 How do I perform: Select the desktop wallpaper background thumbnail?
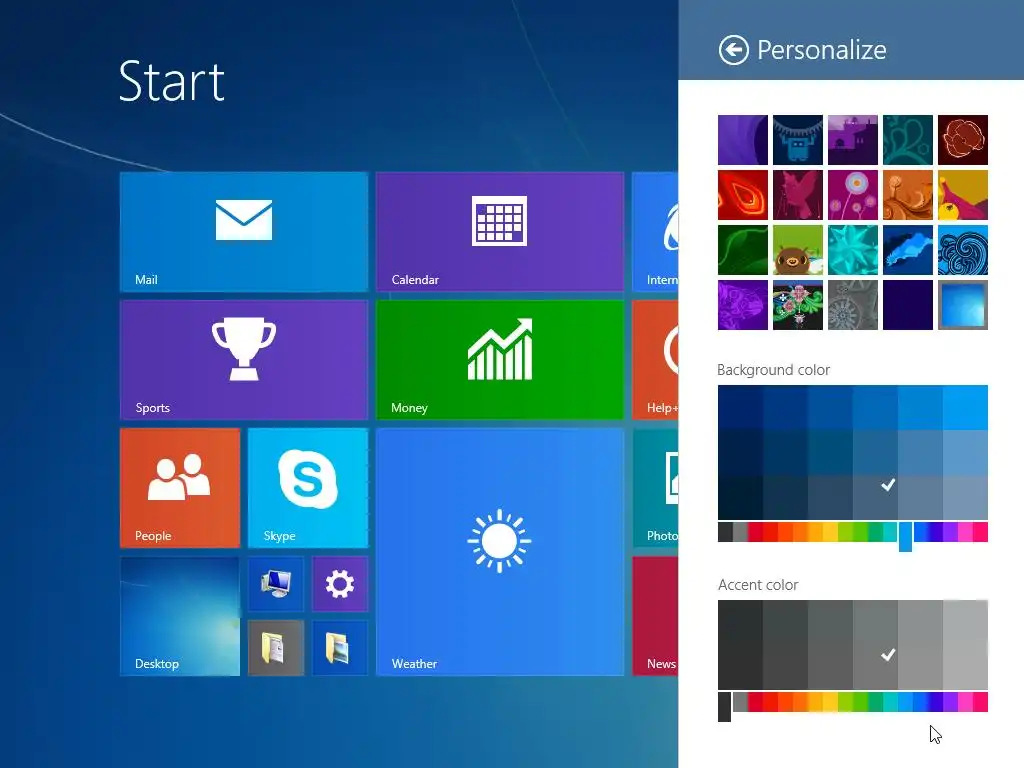[963, 305]
